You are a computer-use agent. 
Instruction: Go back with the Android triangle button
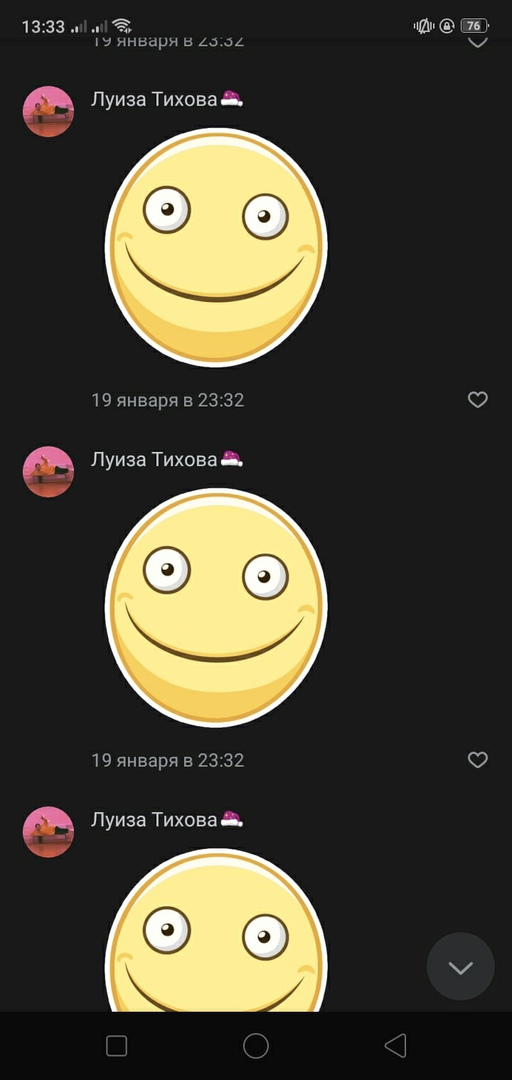[x=395, y=1046]
